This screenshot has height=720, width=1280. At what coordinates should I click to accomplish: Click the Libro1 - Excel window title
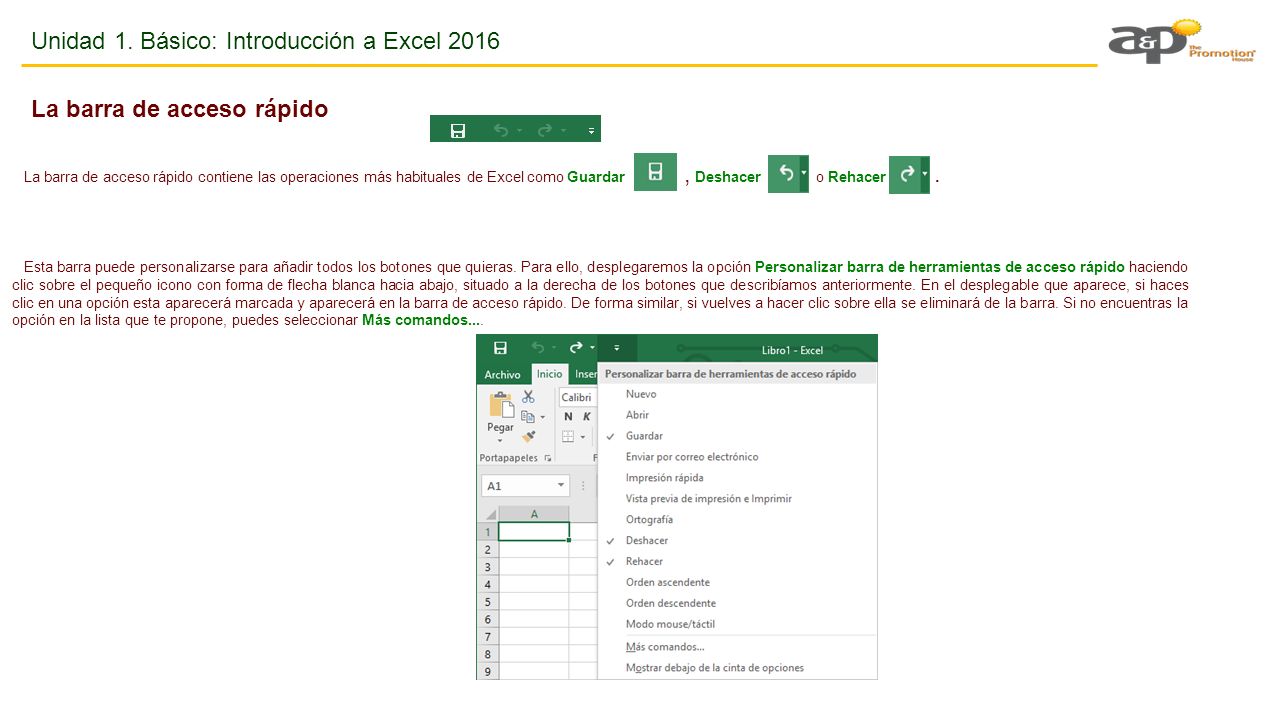pos(792,350)
